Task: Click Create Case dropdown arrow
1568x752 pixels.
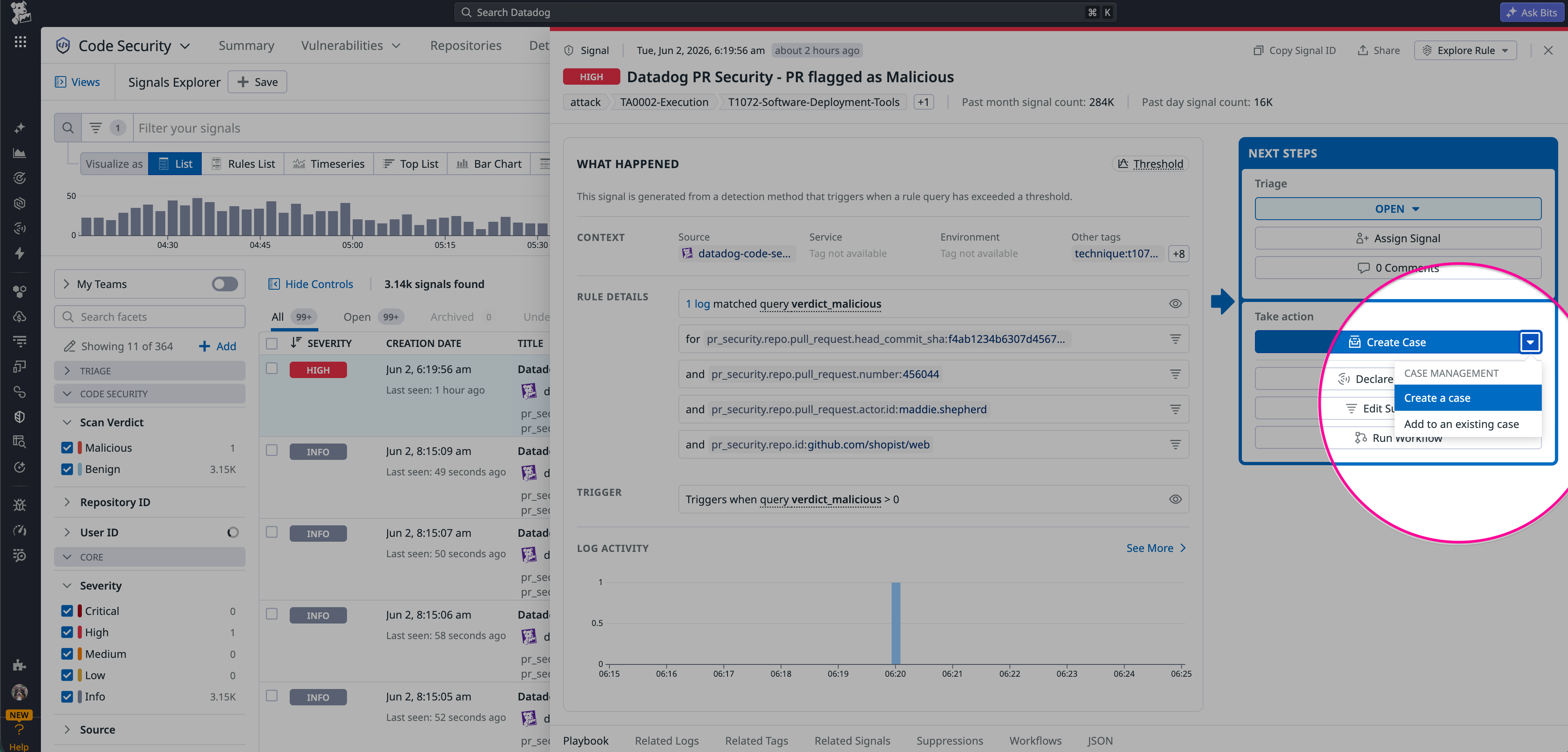Action: (1530, 342)
